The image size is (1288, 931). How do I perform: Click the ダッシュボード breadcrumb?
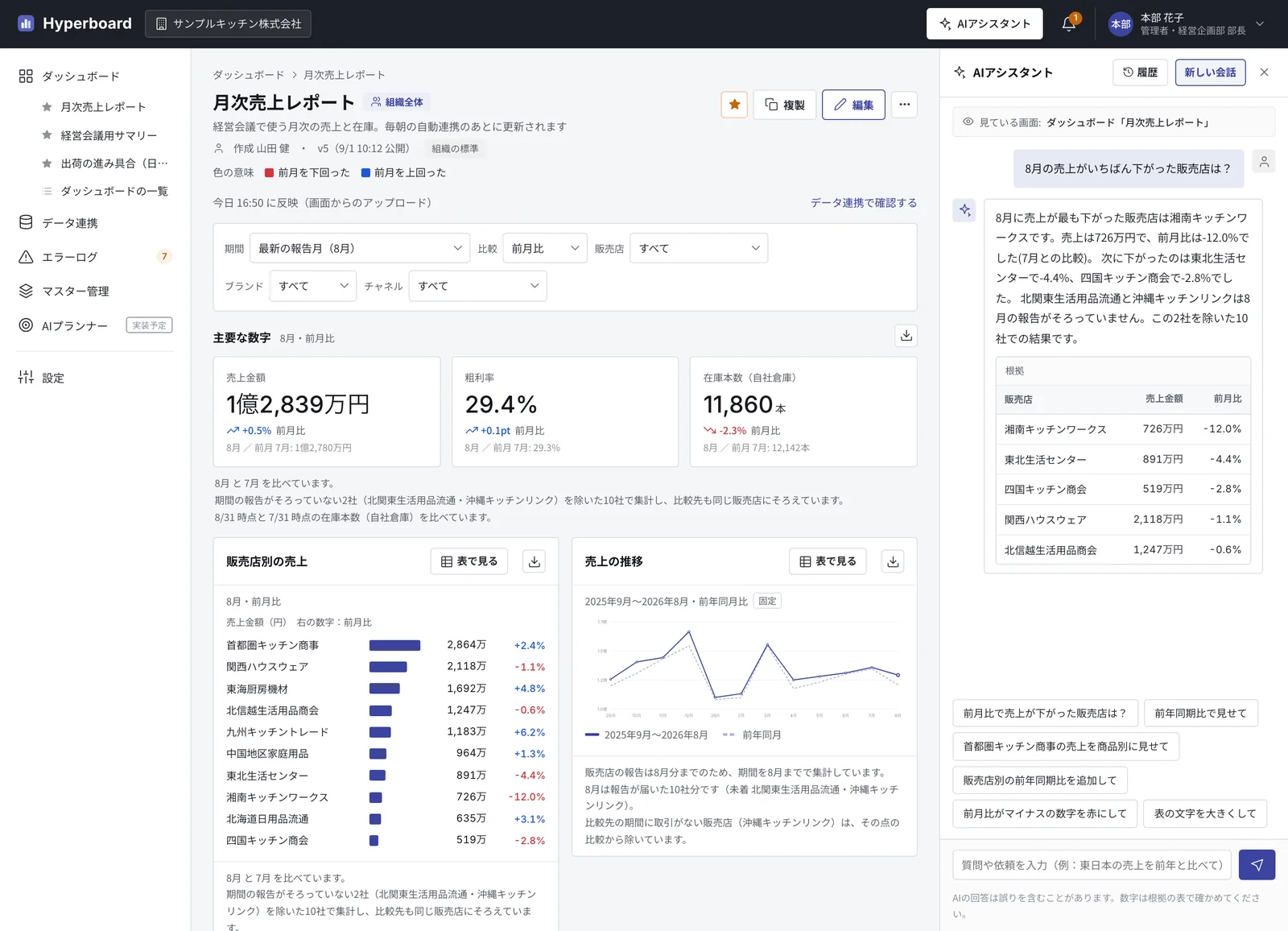248,75
